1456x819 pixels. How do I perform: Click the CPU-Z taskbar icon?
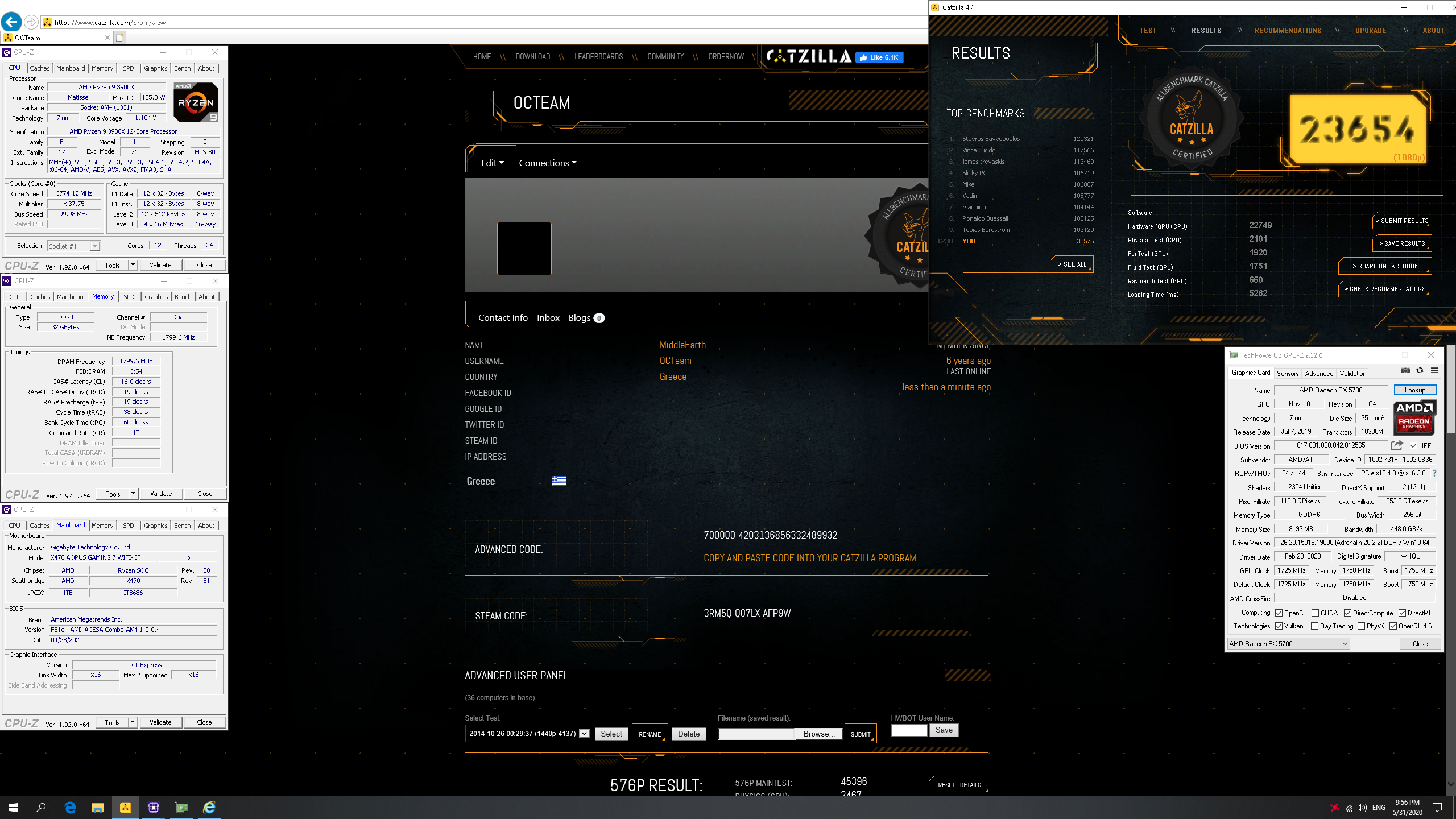click(154, 808)
